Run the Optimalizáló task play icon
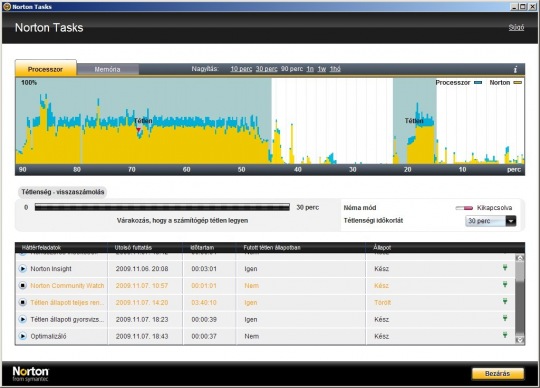 23,336
